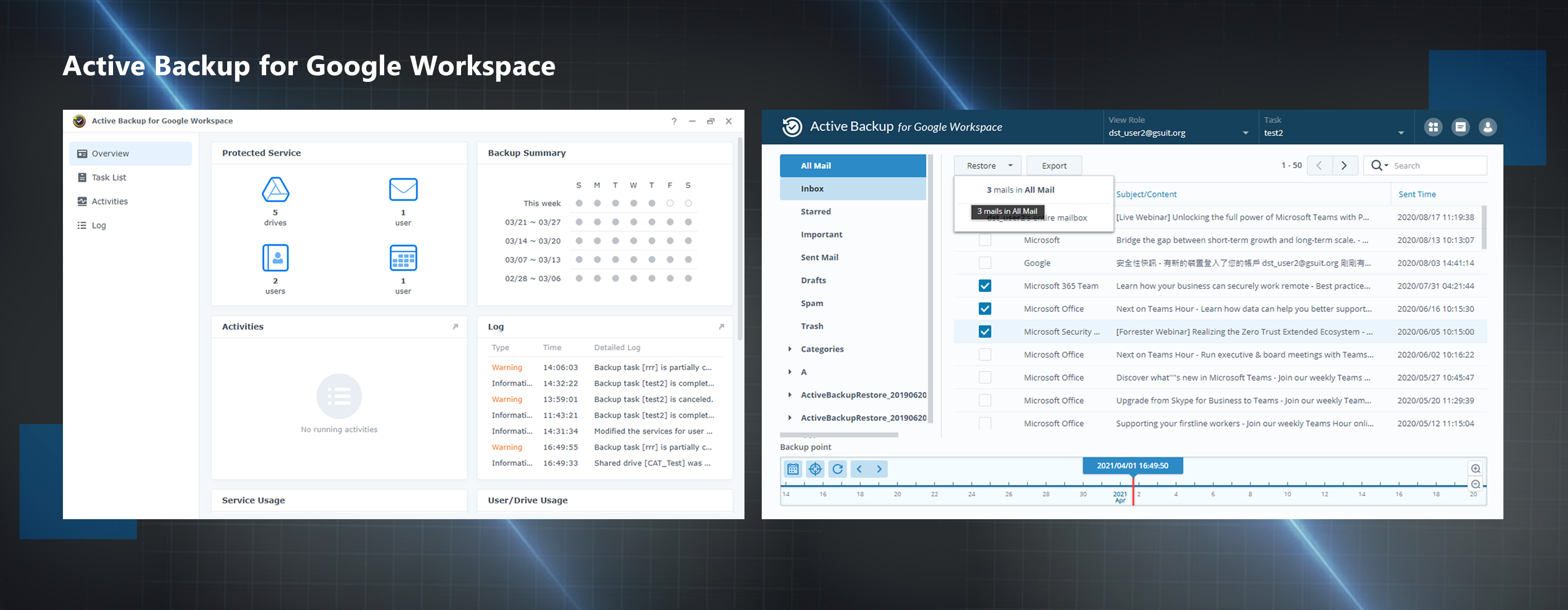The width and height of the screenshot is (1568, 610).
Task: Click the grid apps icon in header
Action: pos(1433,126)
